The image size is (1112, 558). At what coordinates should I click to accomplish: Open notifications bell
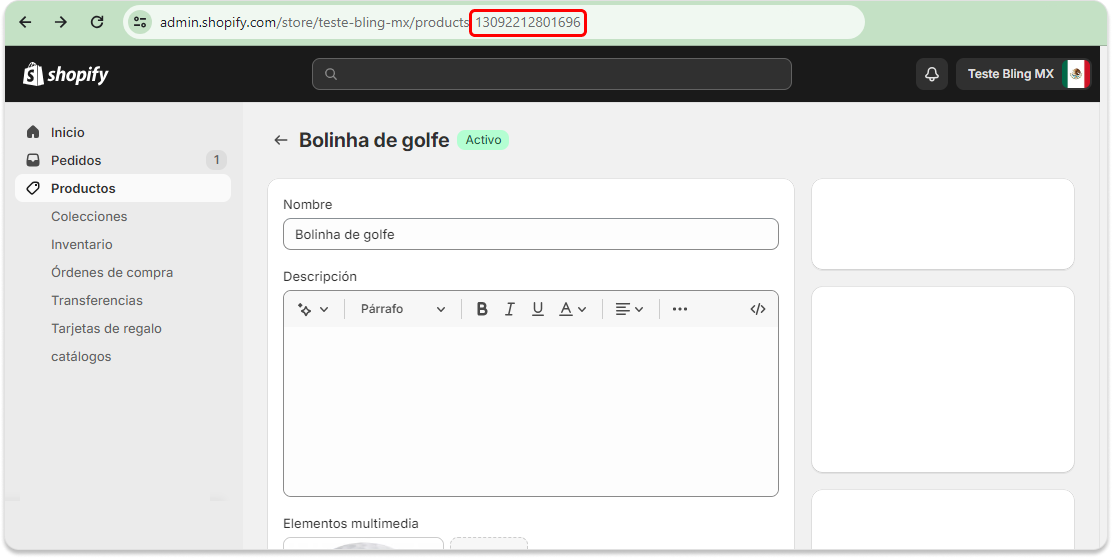932,74
